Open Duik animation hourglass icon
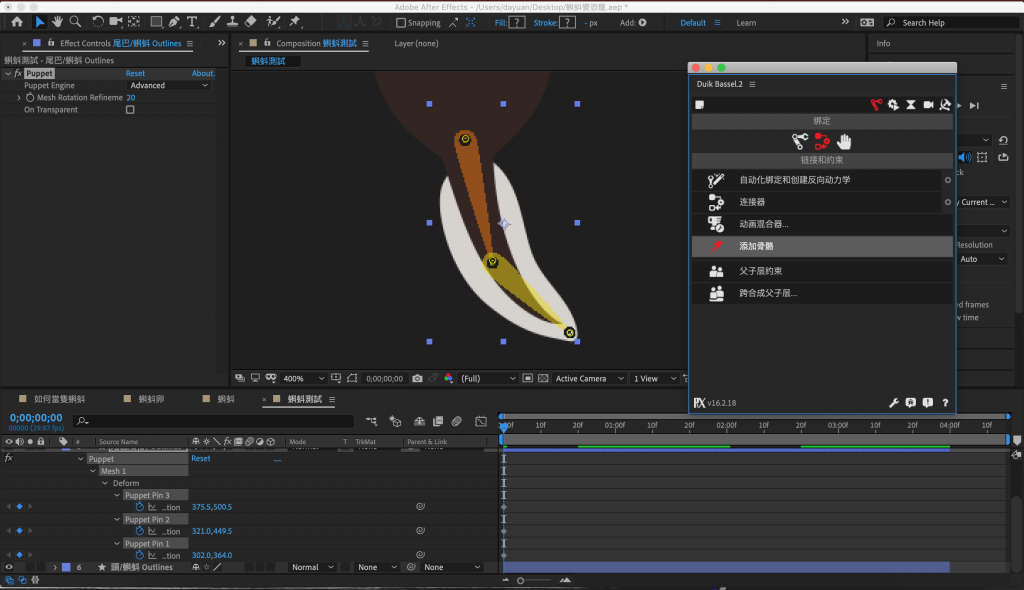The width and height of the screenshot is (1024, 590). coord(911,105)
